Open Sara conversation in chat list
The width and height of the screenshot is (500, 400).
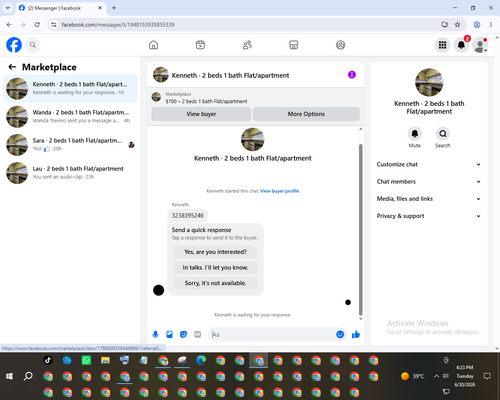pyautogui.click(x=70, y=145)
